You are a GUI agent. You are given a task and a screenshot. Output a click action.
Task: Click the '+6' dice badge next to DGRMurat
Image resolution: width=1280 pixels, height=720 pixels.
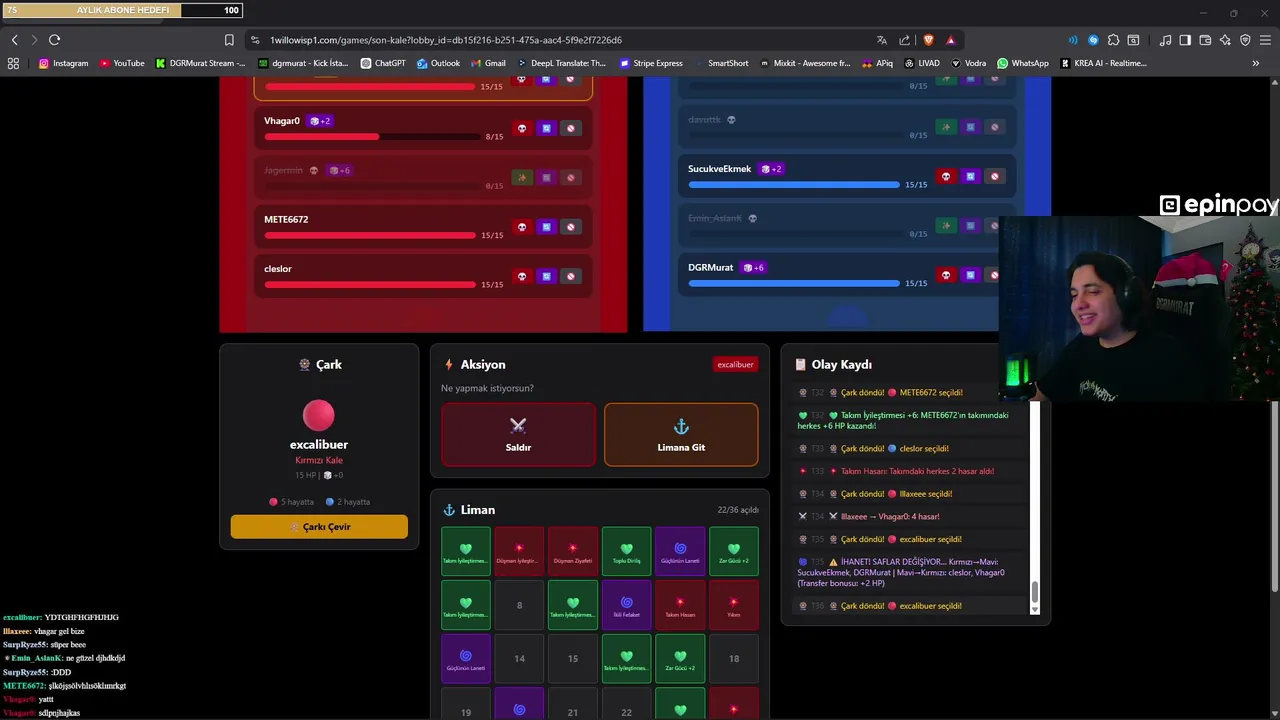coord(754,268)
